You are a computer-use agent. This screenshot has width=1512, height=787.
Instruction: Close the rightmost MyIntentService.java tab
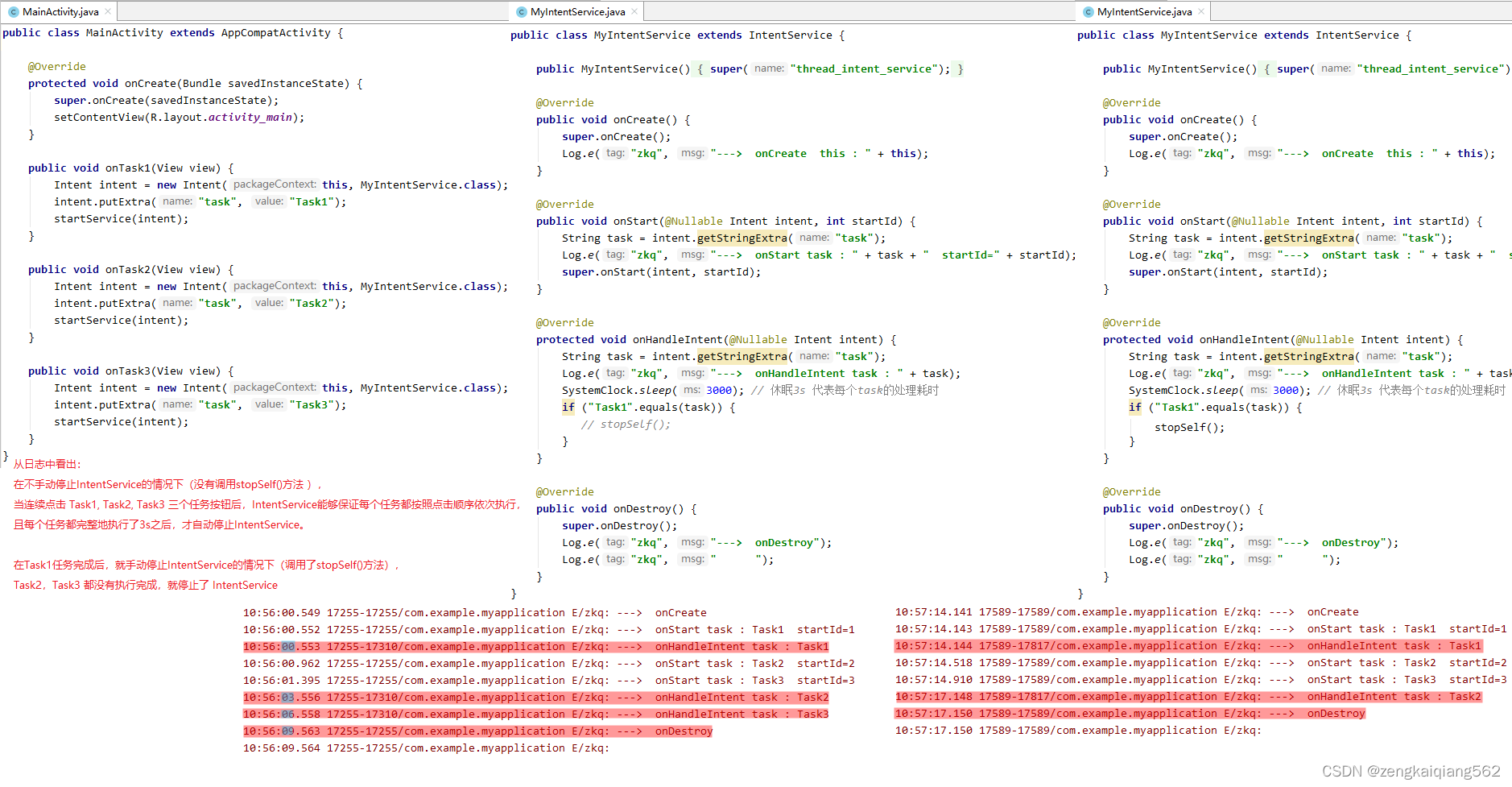coord(1201,12)
